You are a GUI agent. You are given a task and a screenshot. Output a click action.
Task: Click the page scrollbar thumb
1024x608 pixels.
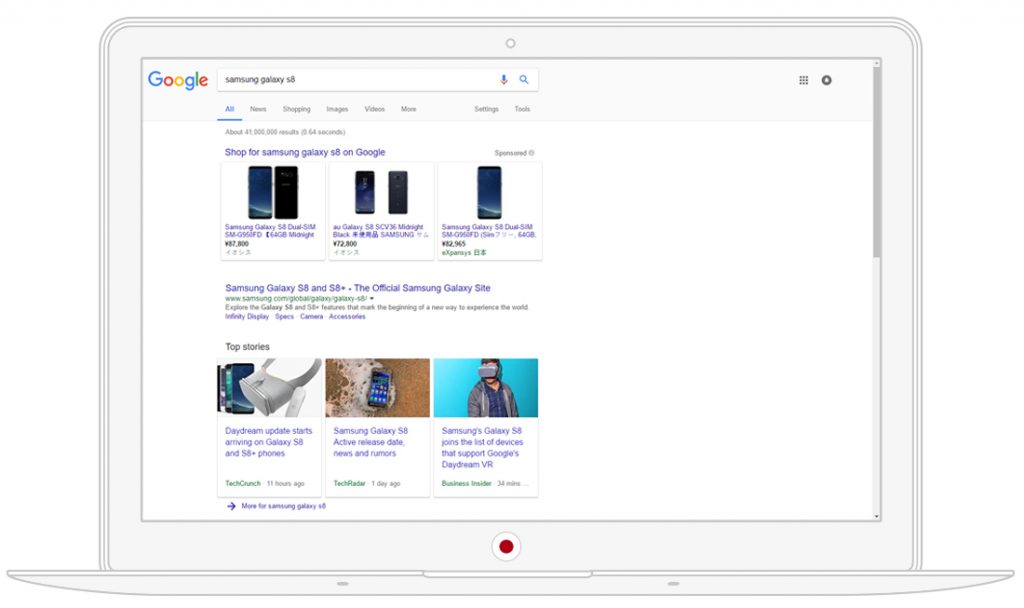click(876, 163)
